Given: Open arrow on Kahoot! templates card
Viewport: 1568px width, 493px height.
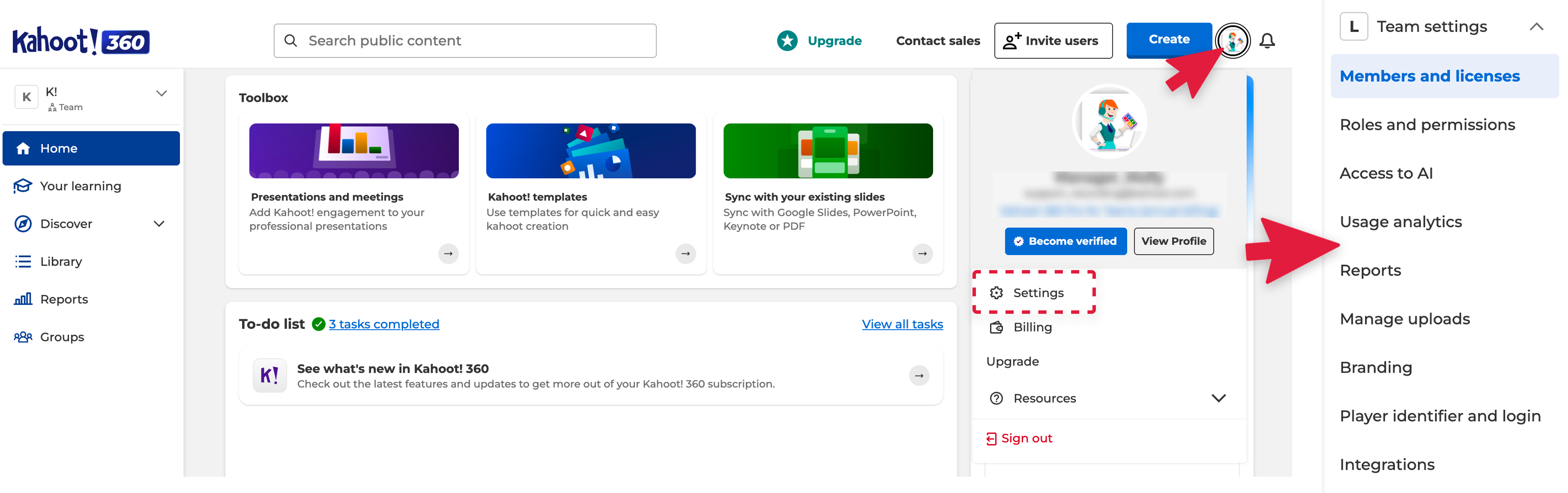Looking at the screenshot, I should pos(685,253).
